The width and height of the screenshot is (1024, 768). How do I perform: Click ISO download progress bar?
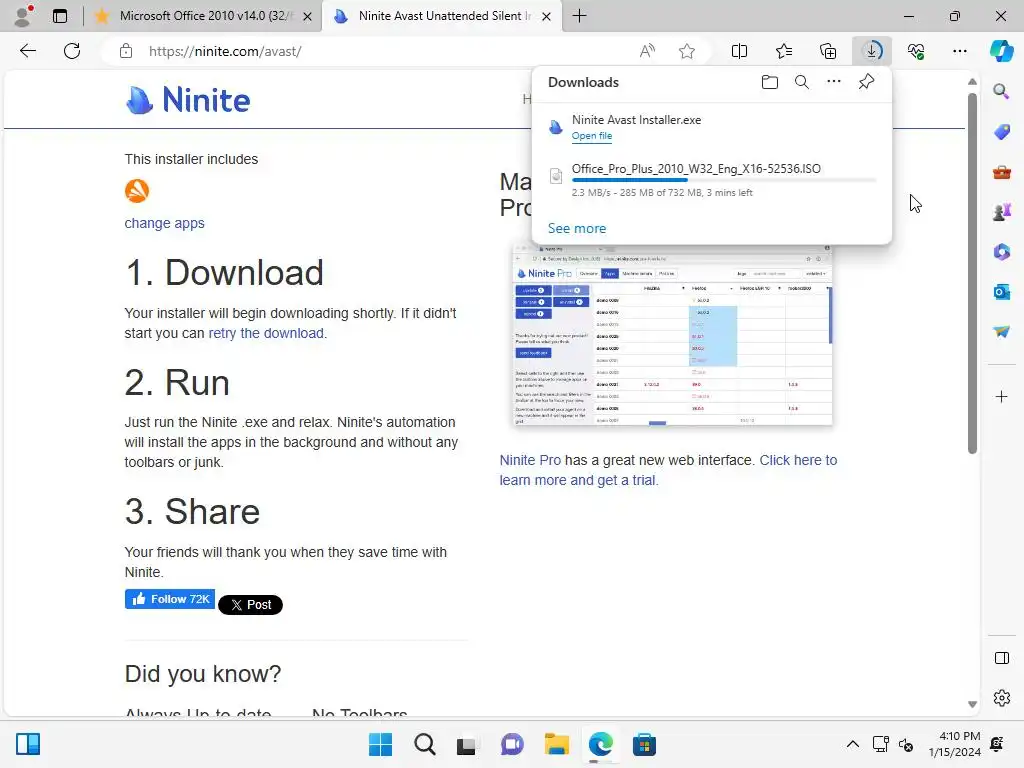tap(724, 180)
